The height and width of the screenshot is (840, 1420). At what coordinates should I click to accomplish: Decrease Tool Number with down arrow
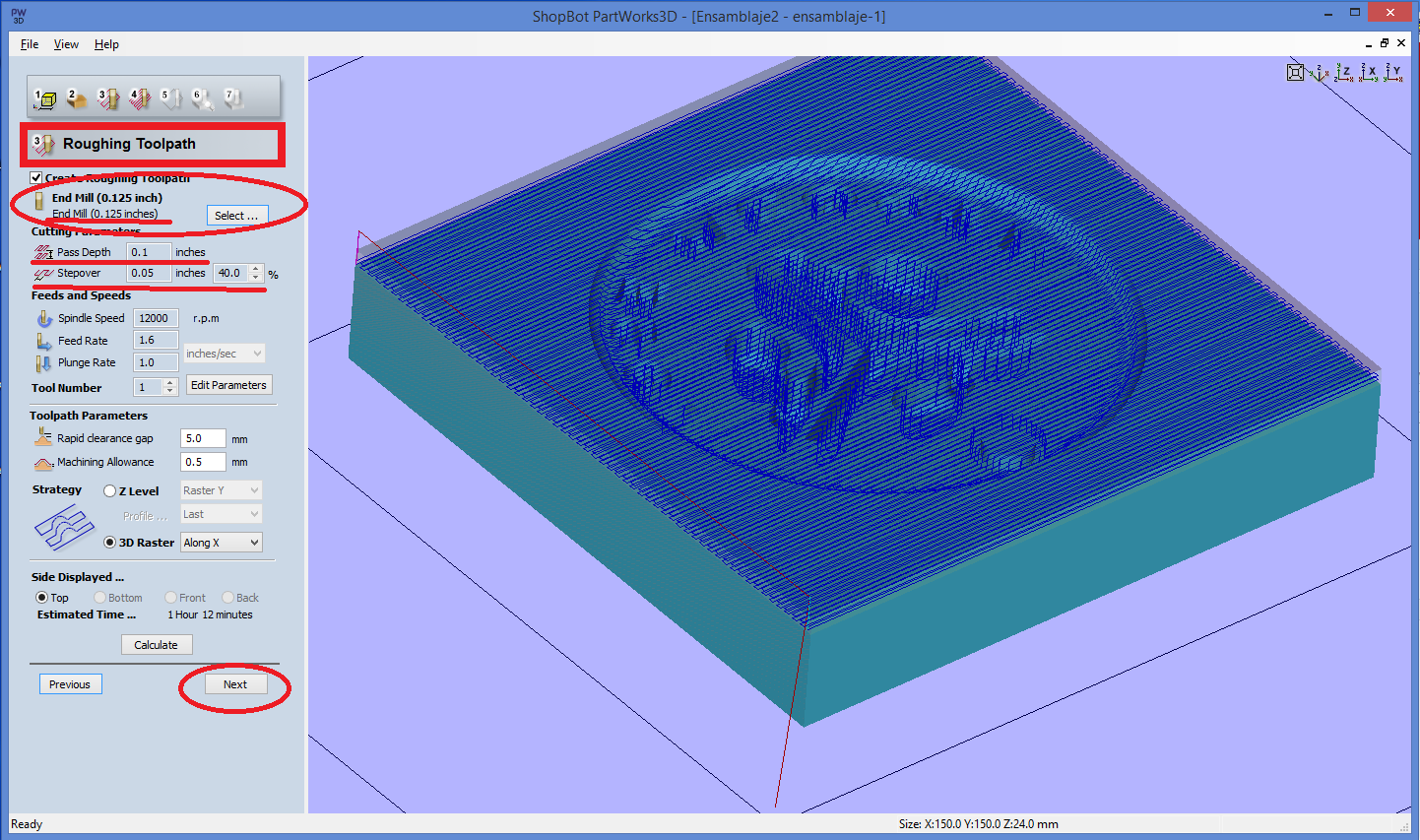pyautogui.click(x=170, y=392)
